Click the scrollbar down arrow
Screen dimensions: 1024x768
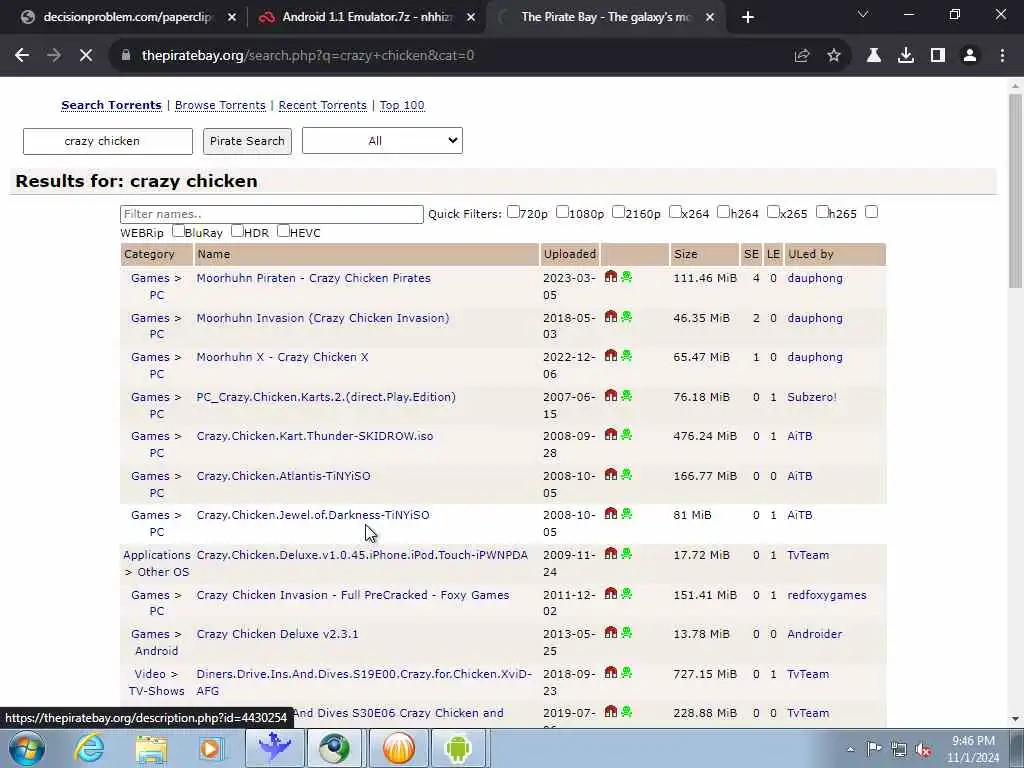[x=1015, y=719]
